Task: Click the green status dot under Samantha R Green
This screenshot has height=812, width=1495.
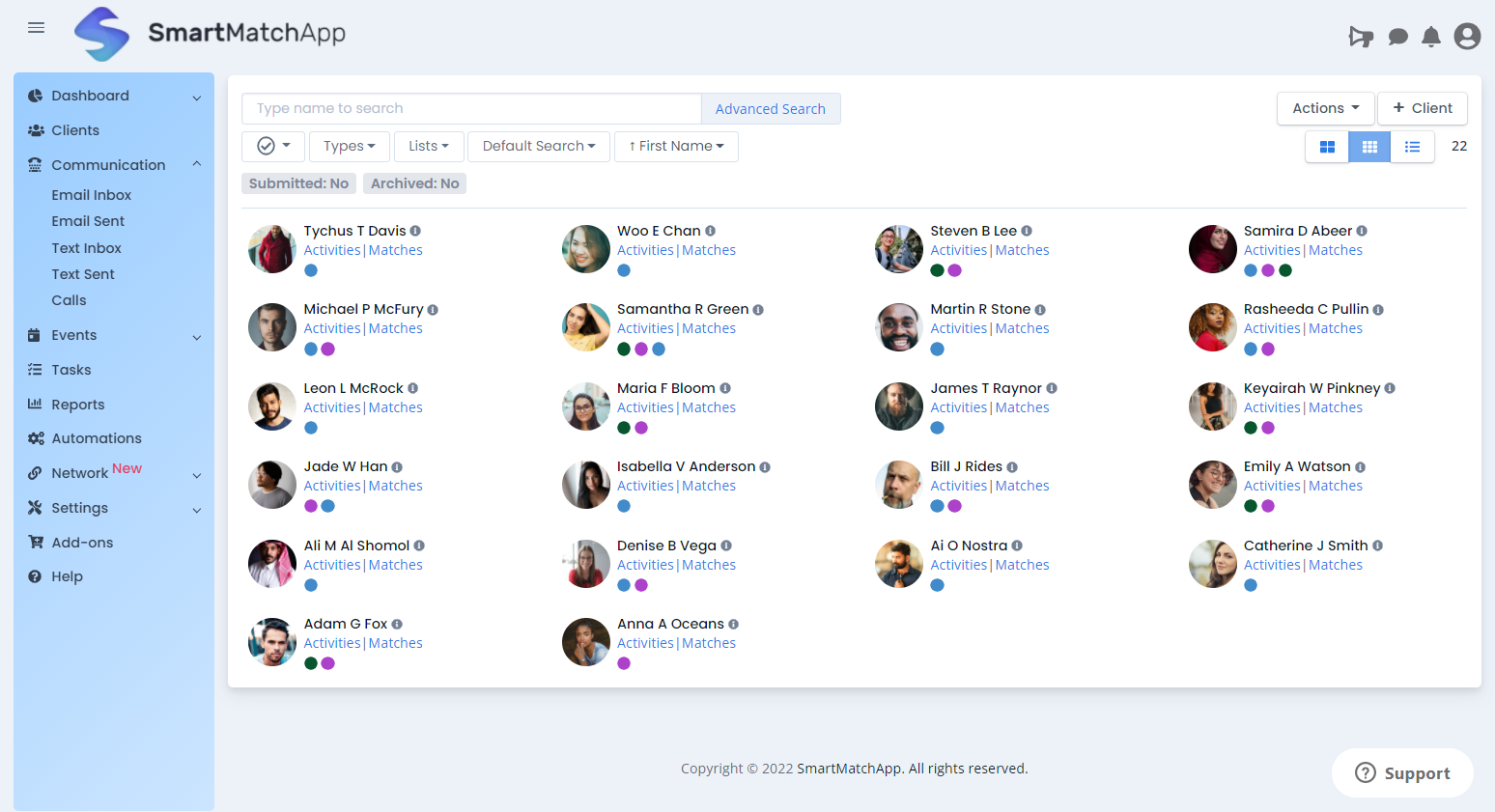Action: (x=623, y=349)
